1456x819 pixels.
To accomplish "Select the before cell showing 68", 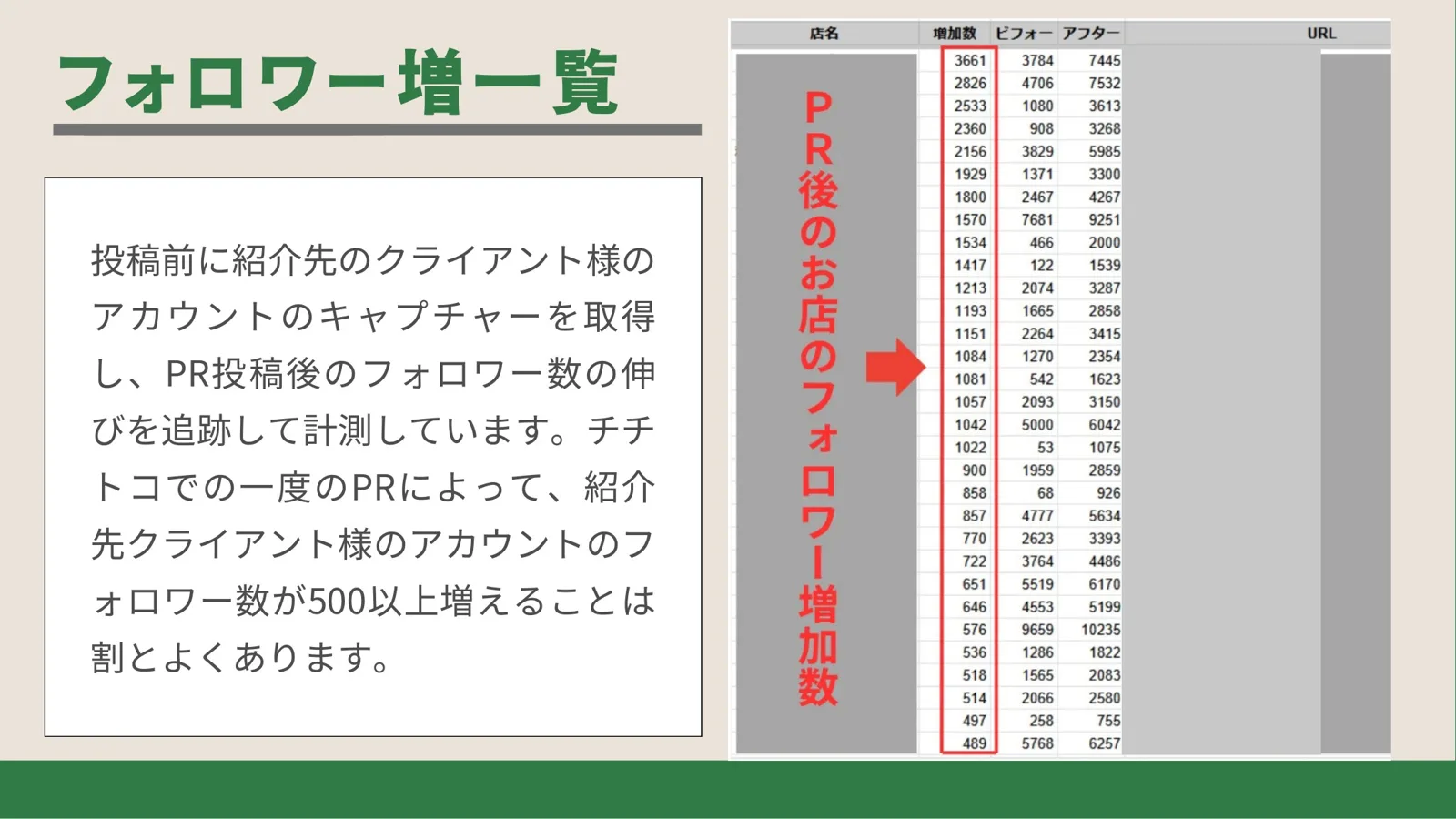I will tap(1045, 492).
